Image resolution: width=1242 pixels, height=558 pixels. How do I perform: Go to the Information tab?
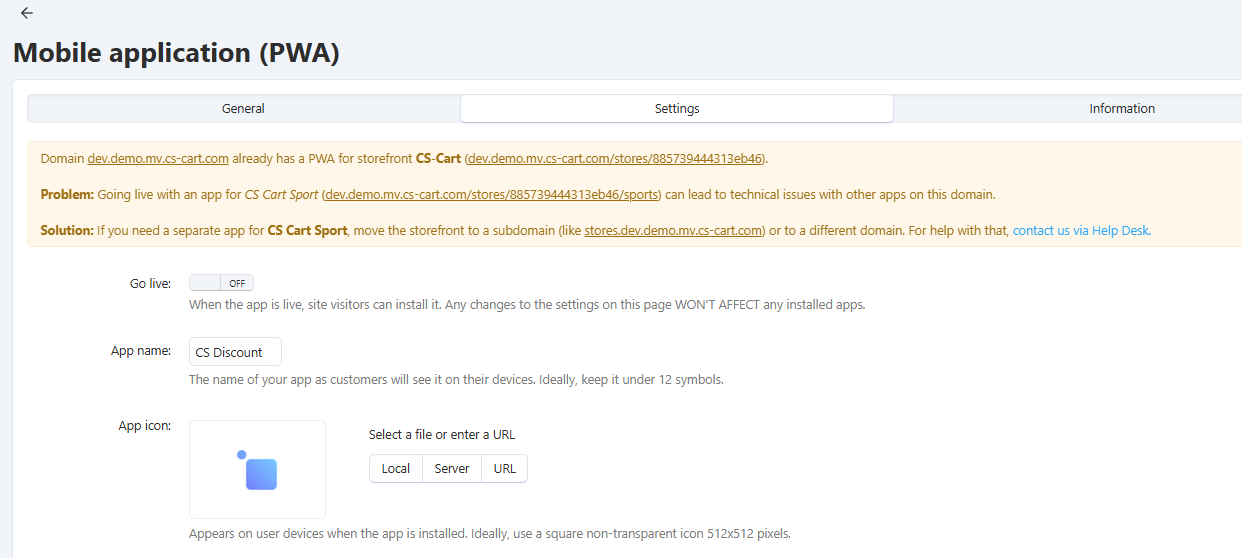pyautogui.click(x=1121, y=109)
